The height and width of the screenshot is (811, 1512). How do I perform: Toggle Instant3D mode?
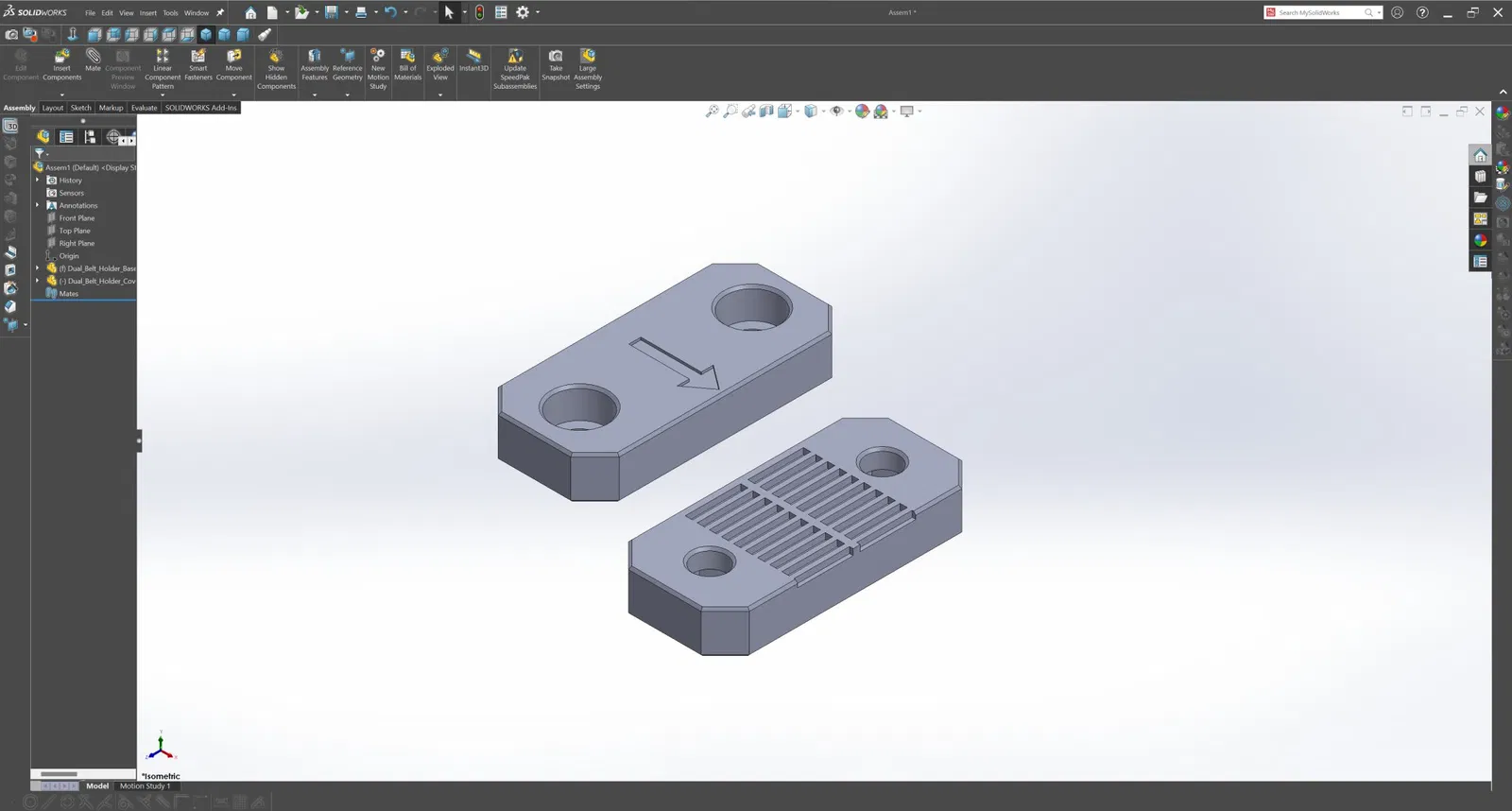coord(473,60)
